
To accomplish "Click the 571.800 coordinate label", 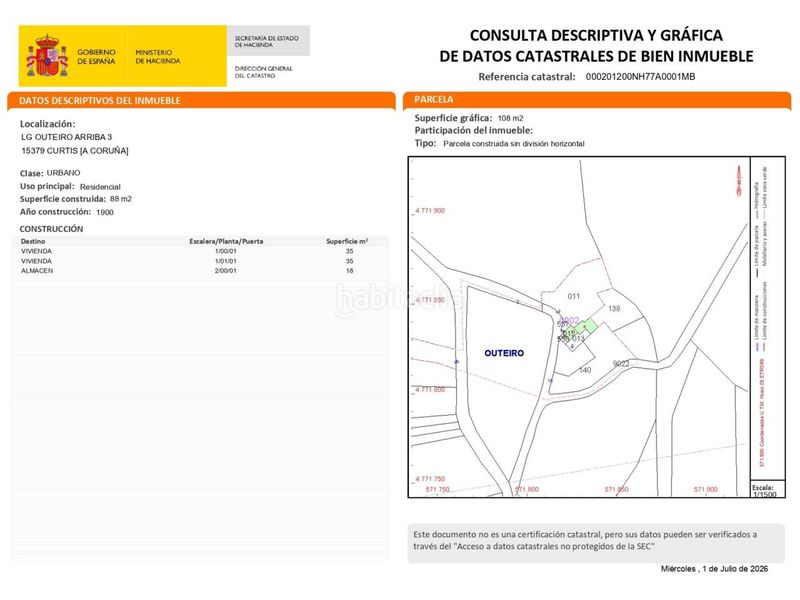I will pos(527,489).
